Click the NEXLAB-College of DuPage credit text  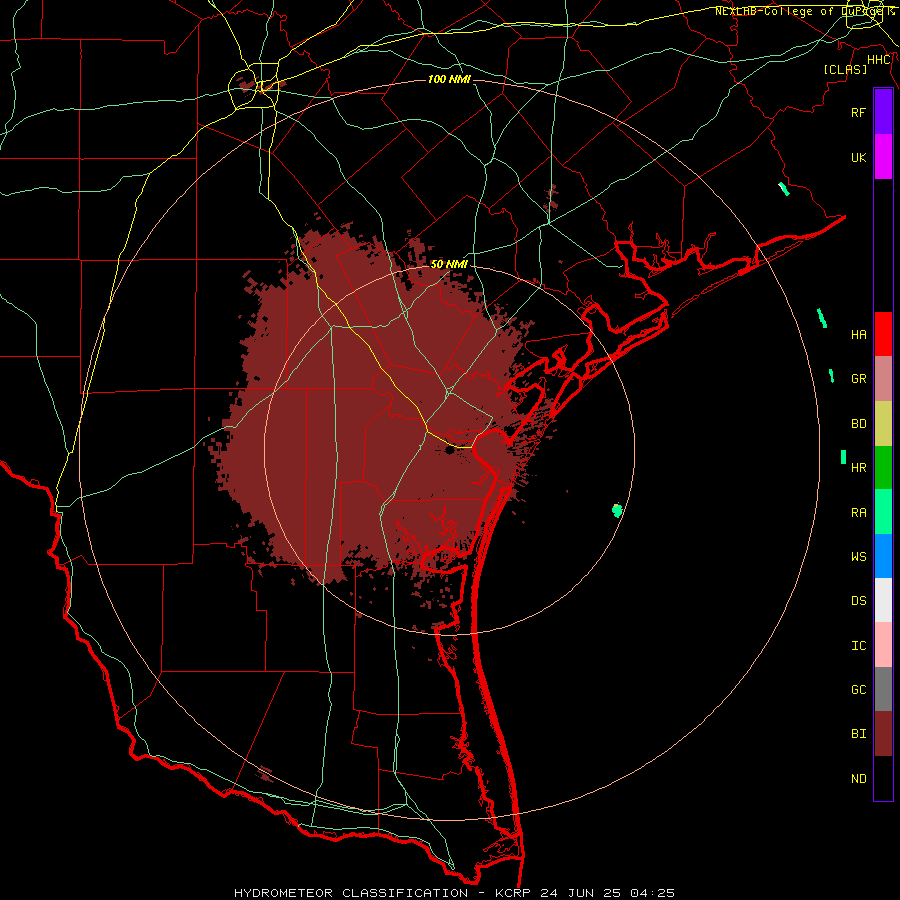(x=804, y=11)
